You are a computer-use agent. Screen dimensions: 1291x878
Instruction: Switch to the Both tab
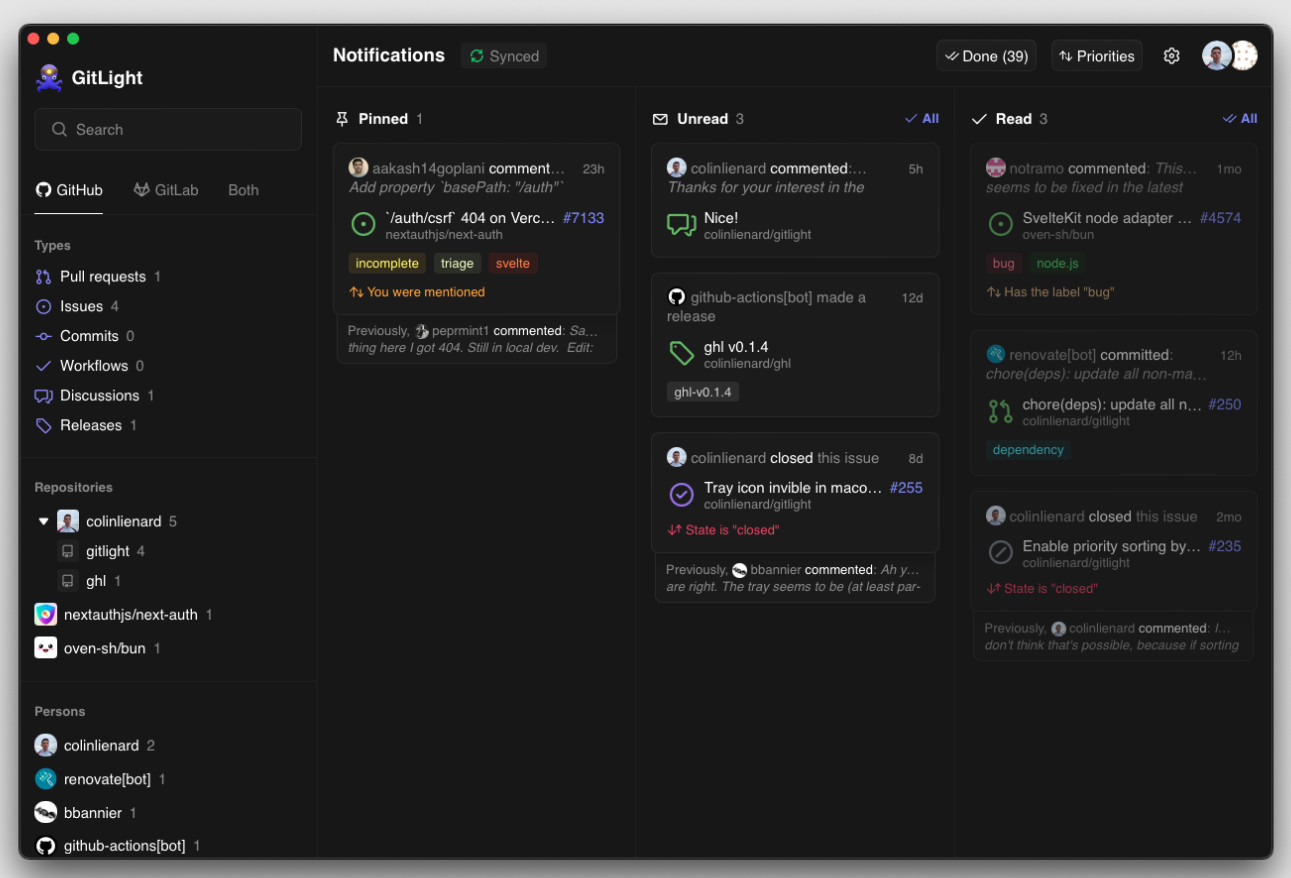243,190
